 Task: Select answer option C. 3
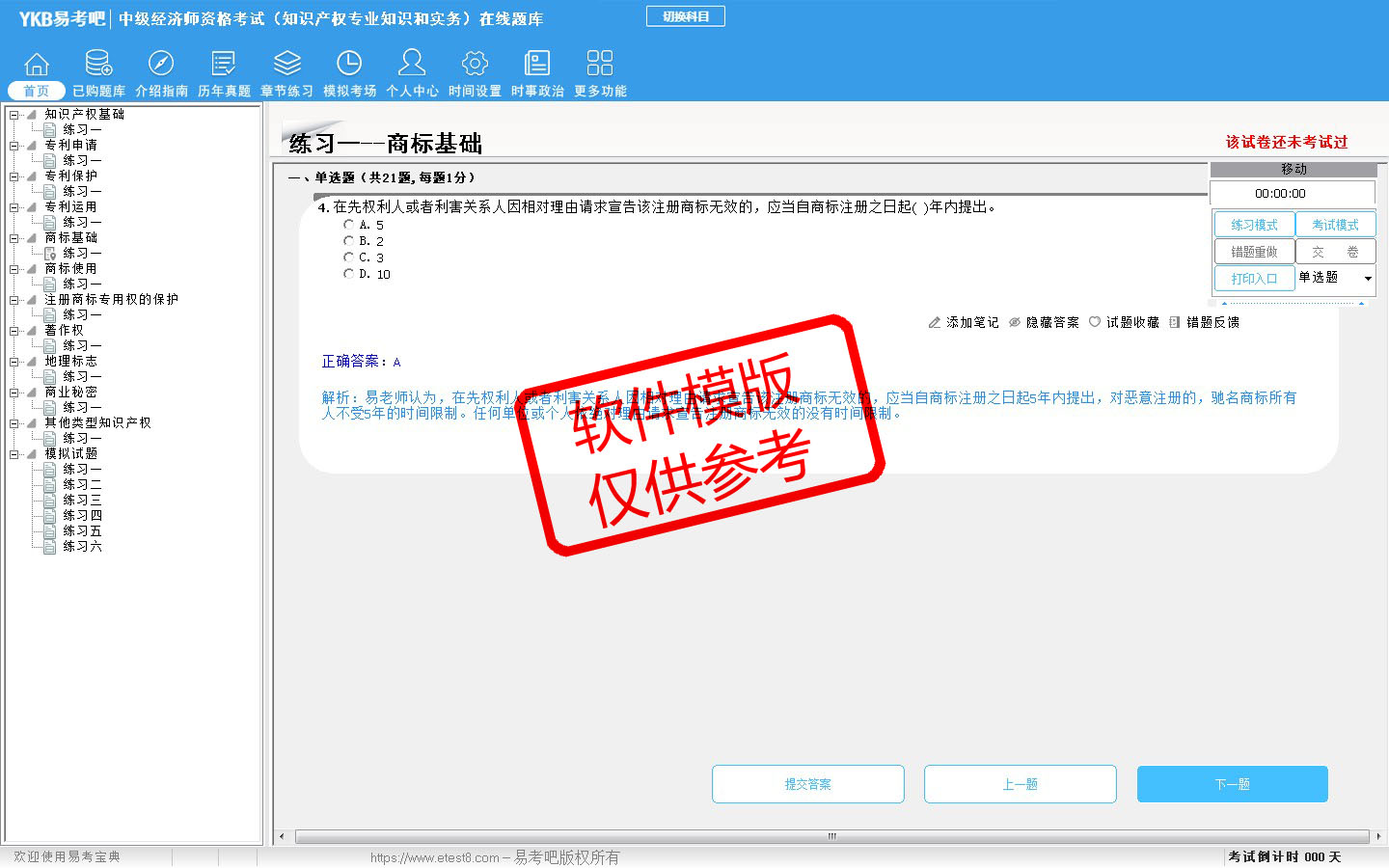(x=348, y=258)
